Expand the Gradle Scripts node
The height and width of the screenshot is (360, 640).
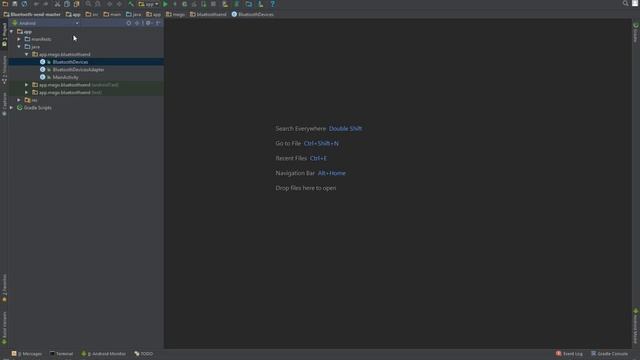pos(11,108)
